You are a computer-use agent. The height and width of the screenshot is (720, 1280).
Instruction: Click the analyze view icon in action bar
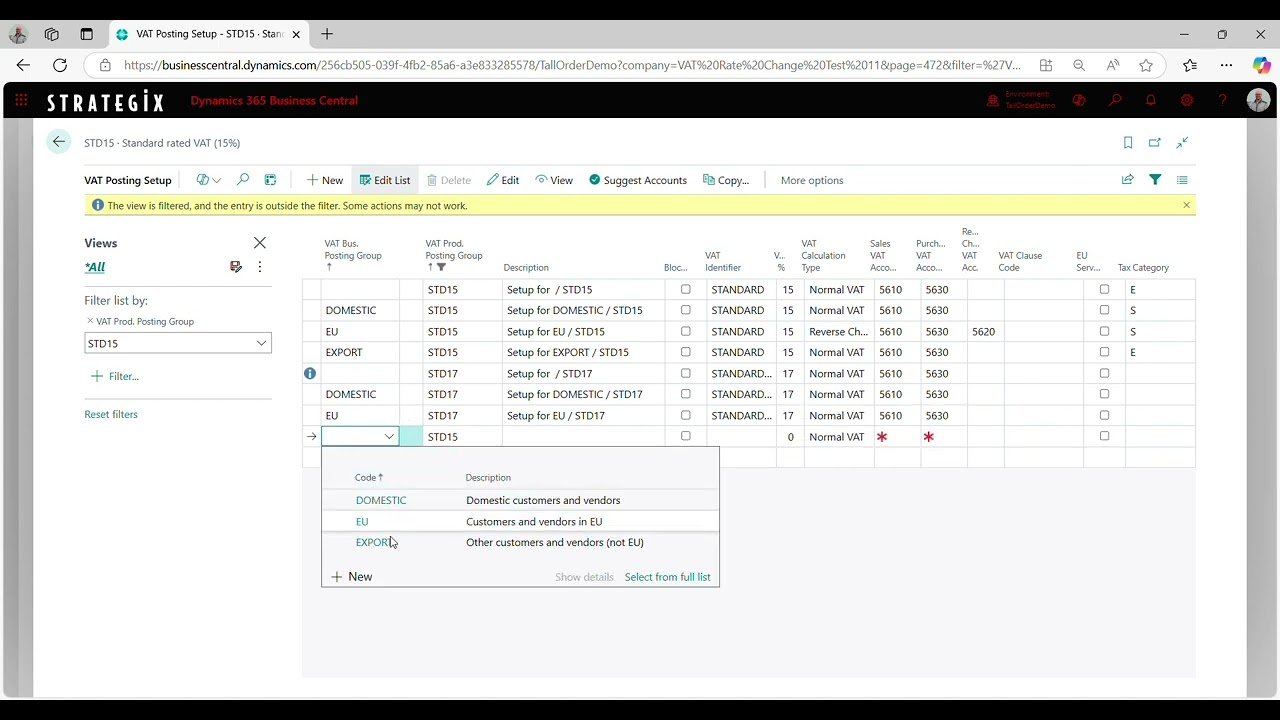pos(270,180)
